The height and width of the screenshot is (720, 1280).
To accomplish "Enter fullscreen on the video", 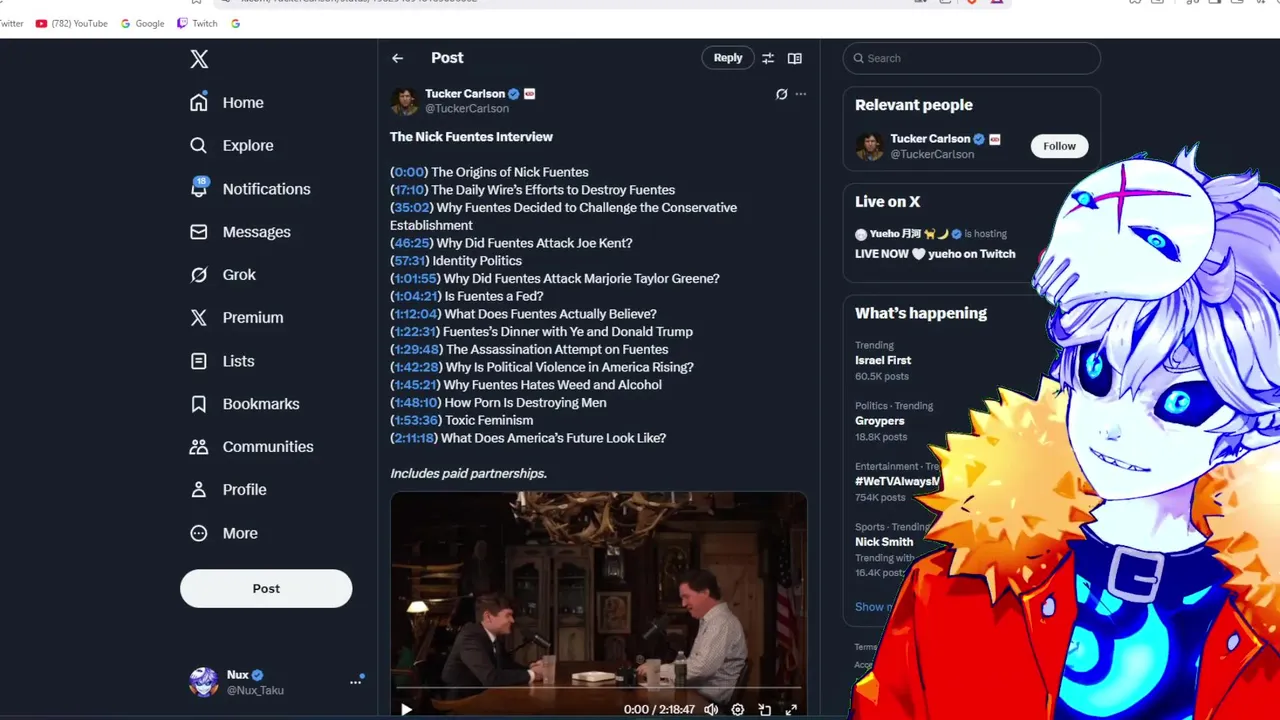I will 791,709.
